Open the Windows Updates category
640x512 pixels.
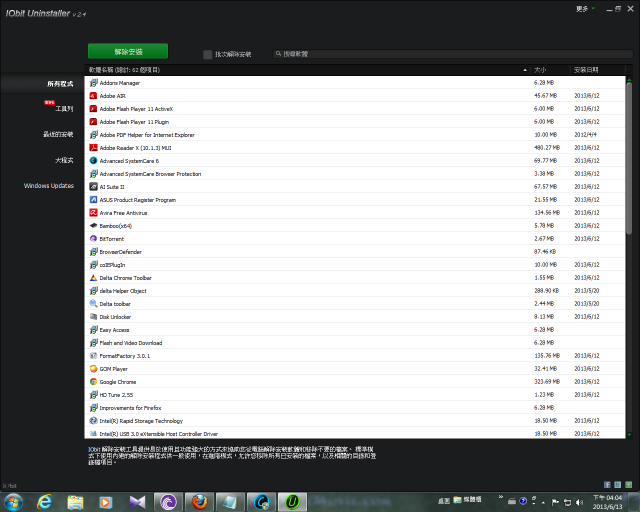[x=49, y=186]
